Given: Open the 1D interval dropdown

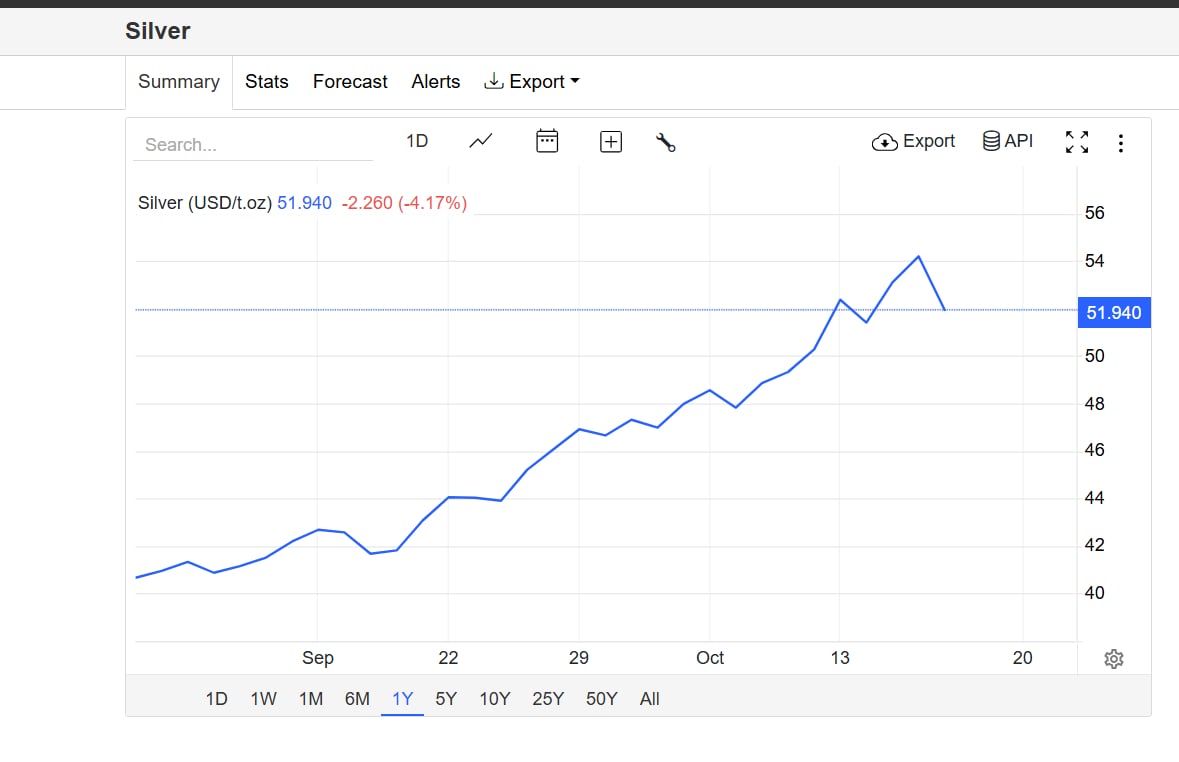Looking at the screenshot, I should pos(417,141).
